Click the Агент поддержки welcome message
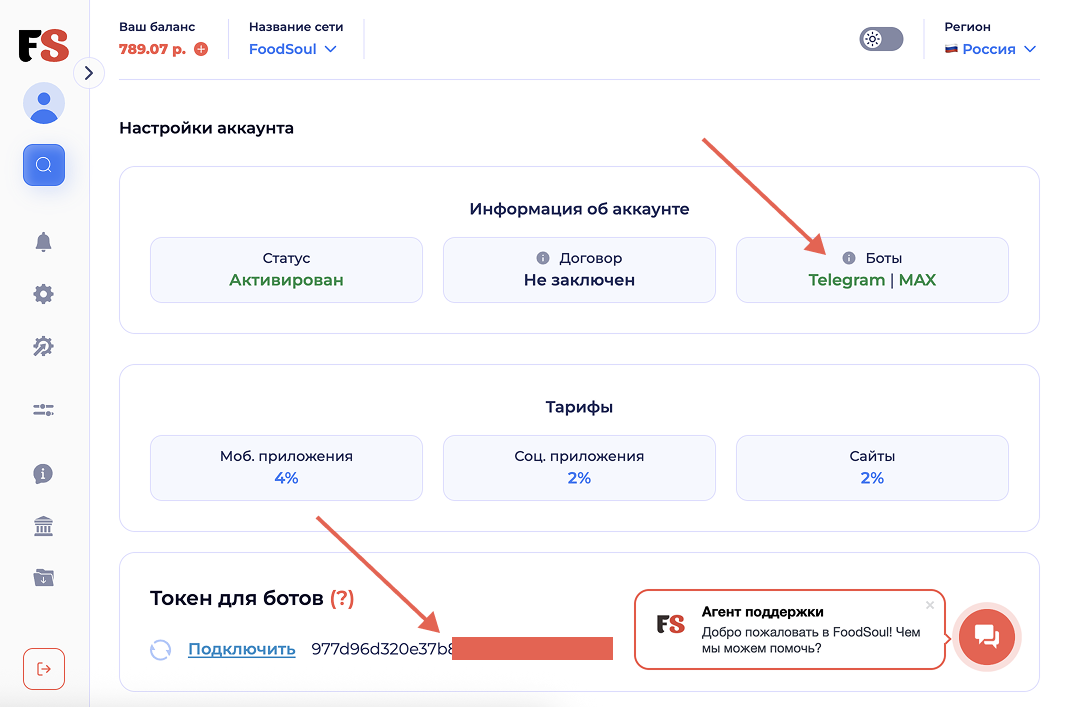This screenshot has height=707, width=1067. 810,640
